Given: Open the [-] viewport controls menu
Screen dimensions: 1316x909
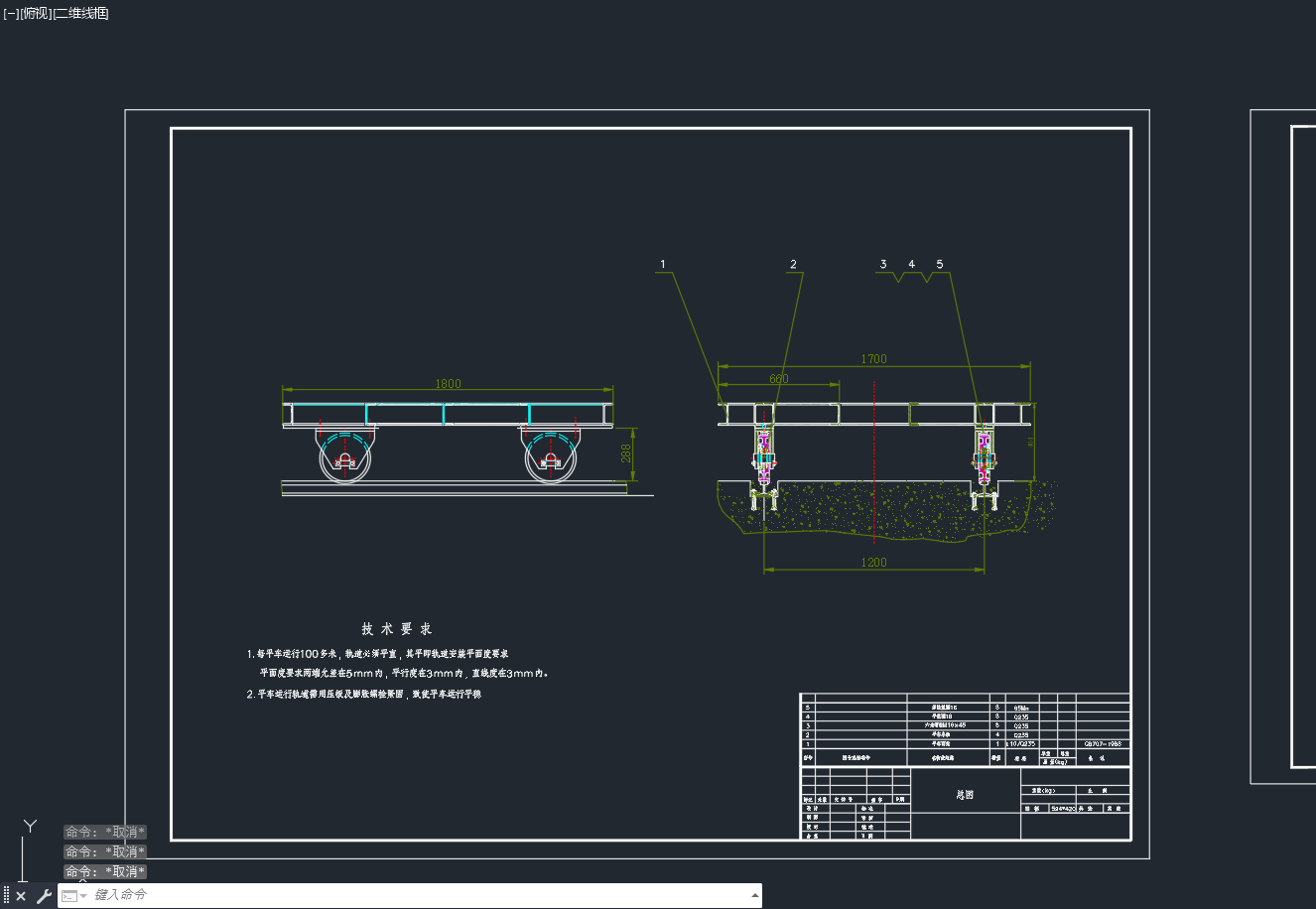Looking at the screenshot, I should pos(11,13).
